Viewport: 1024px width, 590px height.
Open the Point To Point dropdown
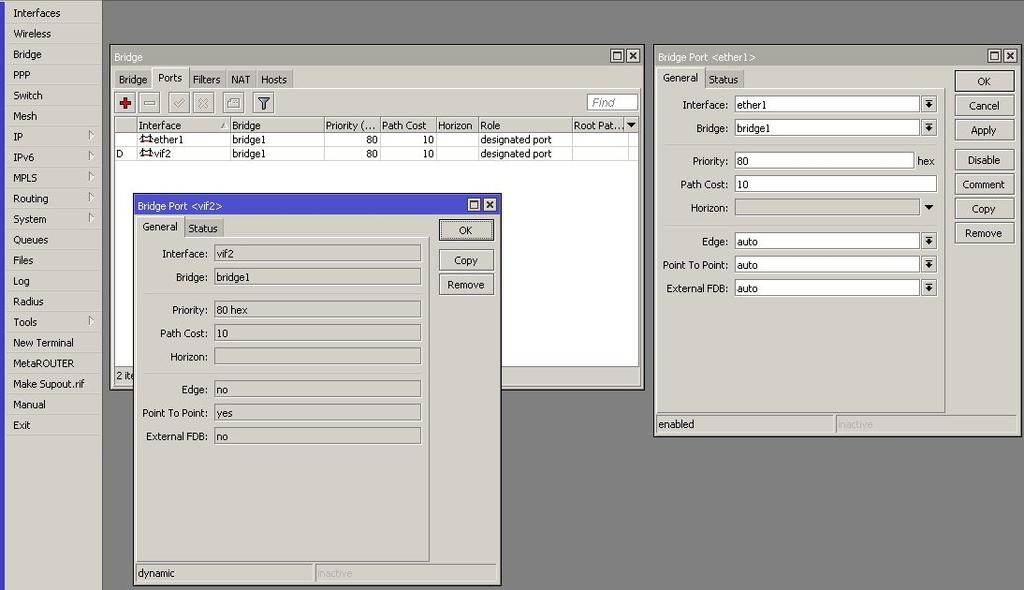coord(929,265)
